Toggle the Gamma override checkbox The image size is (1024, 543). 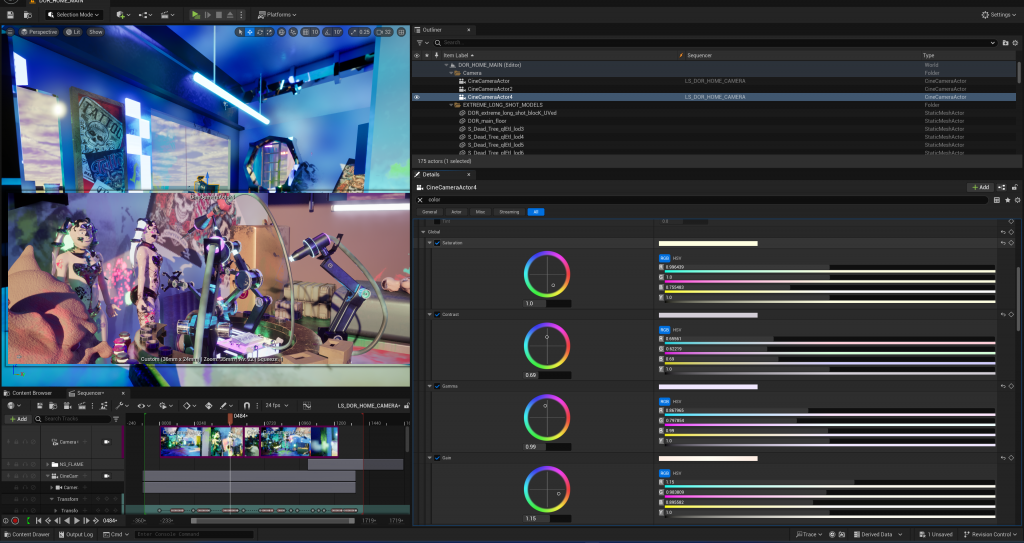(437, 386)
